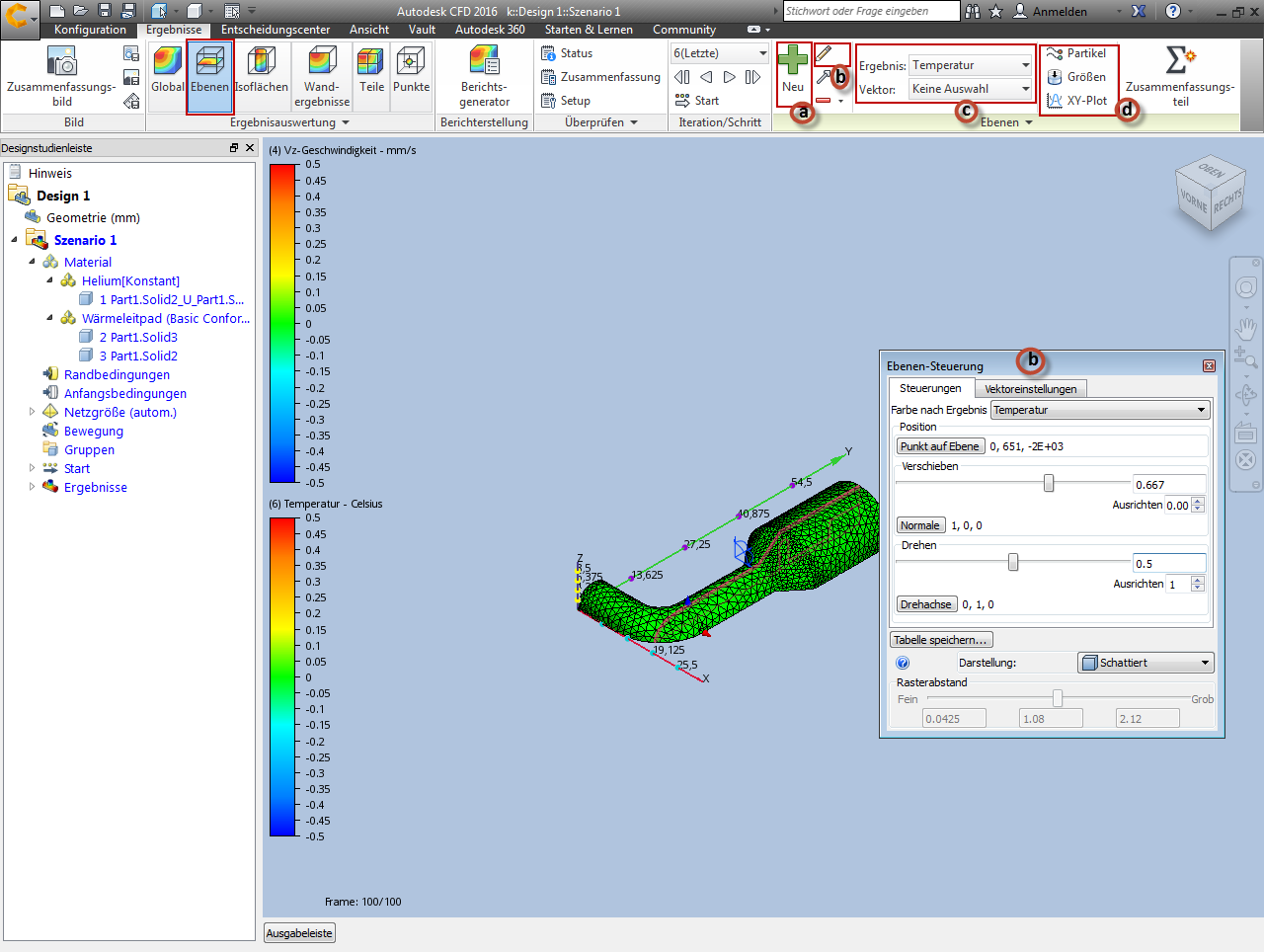Open the Darstellung dropdown showing Schattiert
The image size is (1264, 952).
pos(1145,663)
